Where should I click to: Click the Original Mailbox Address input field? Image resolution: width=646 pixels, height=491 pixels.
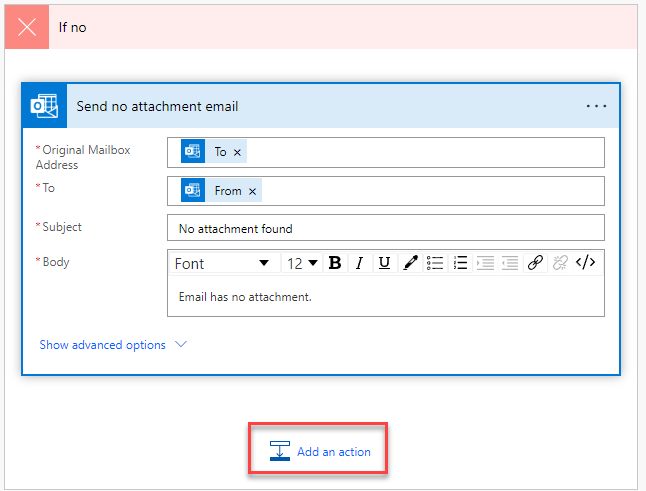tap(386, 152)
